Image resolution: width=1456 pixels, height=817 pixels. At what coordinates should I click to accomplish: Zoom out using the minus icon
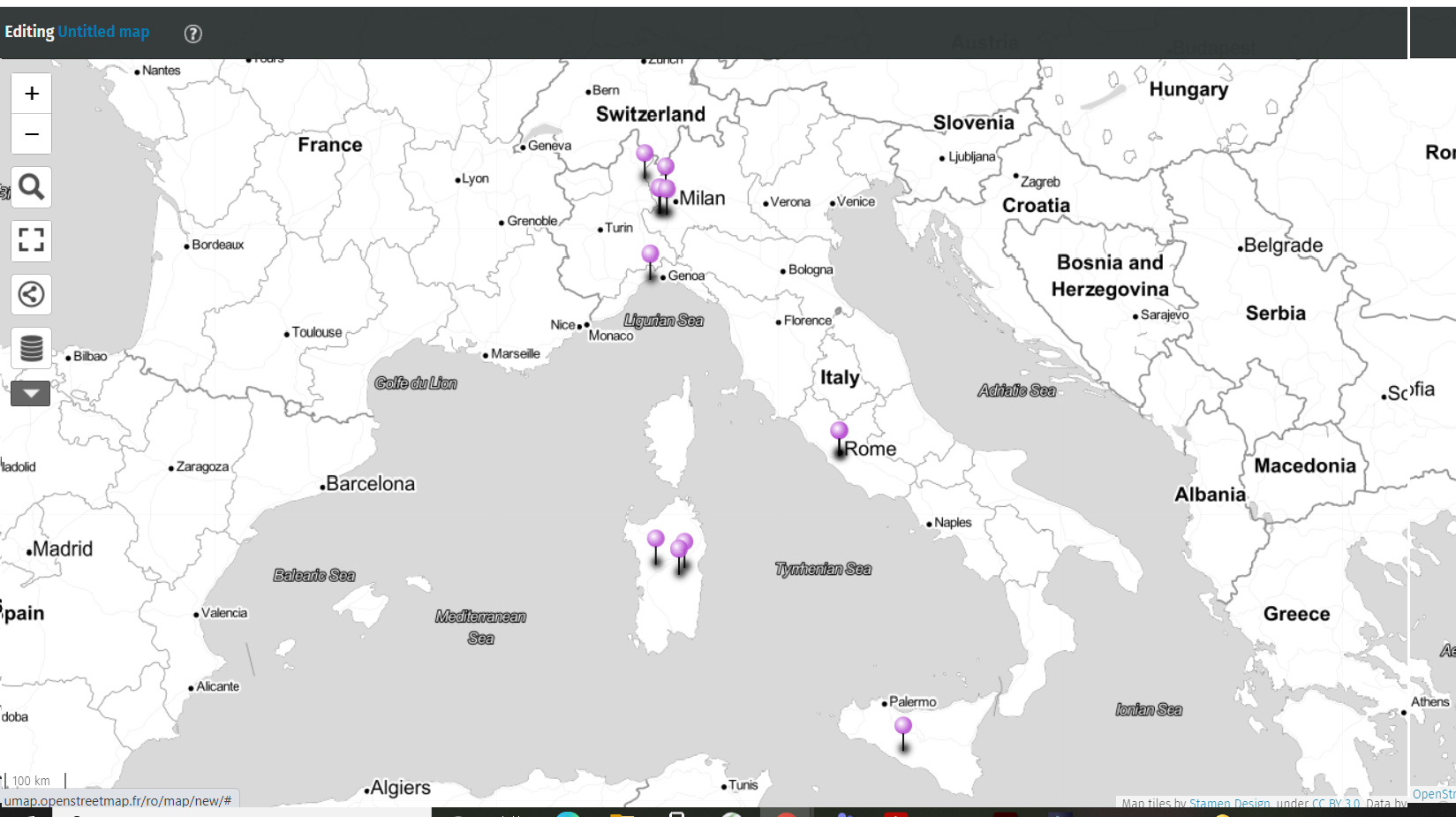point(31,133)
